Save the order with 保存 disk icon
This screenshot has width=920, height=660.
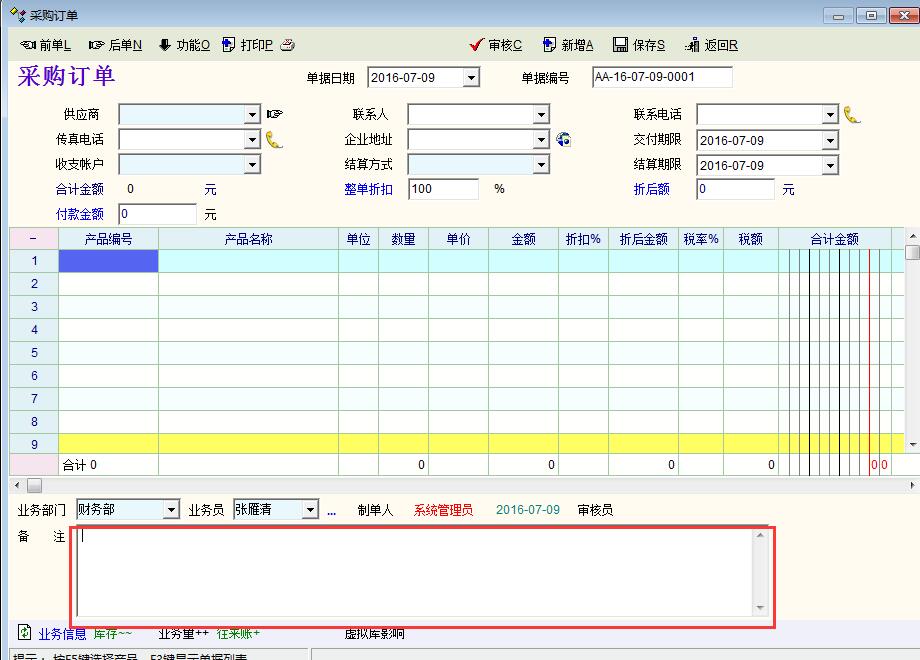click(x=638, y=45)
